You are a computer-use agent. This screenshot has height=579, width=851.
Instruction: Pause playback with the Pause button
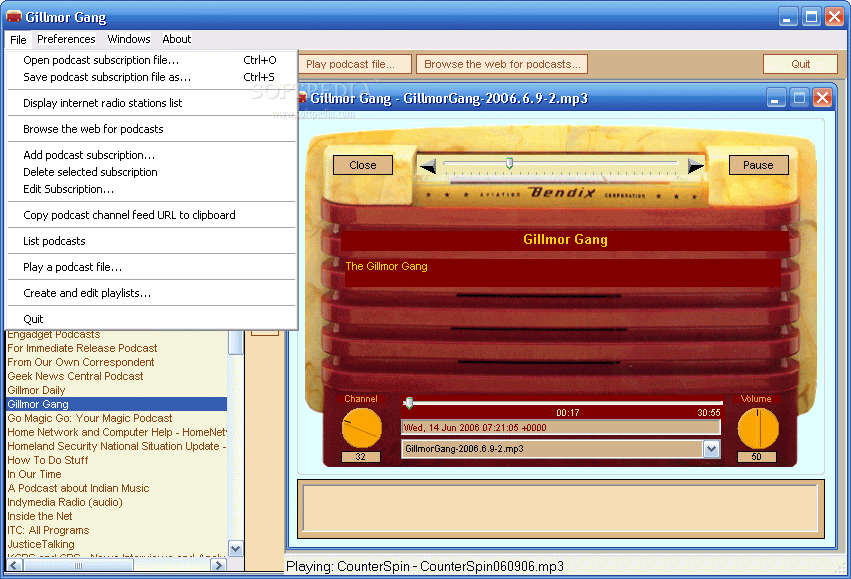click(x=758, y=165)
